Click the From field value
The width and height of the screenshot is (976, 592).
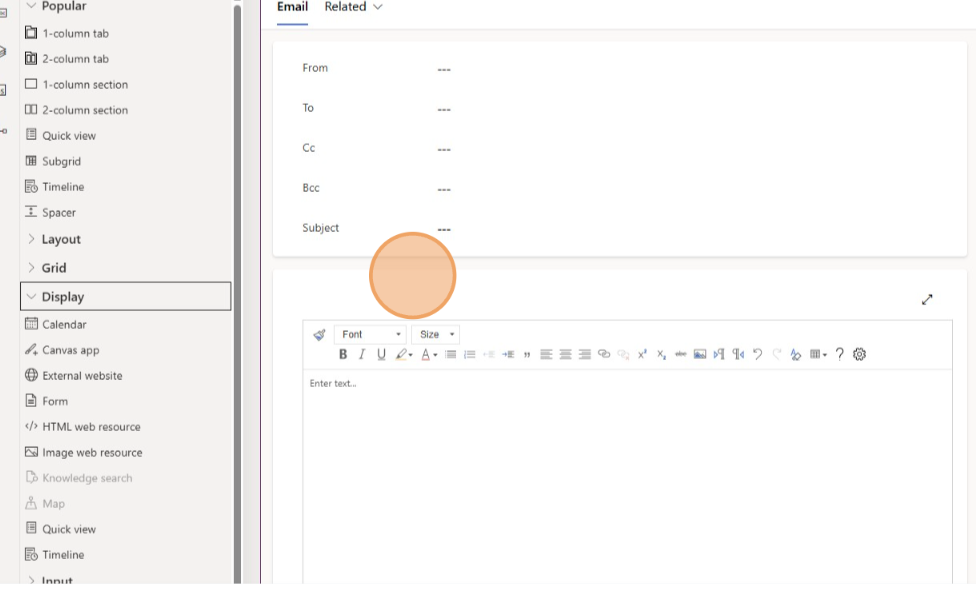[443, 69]
